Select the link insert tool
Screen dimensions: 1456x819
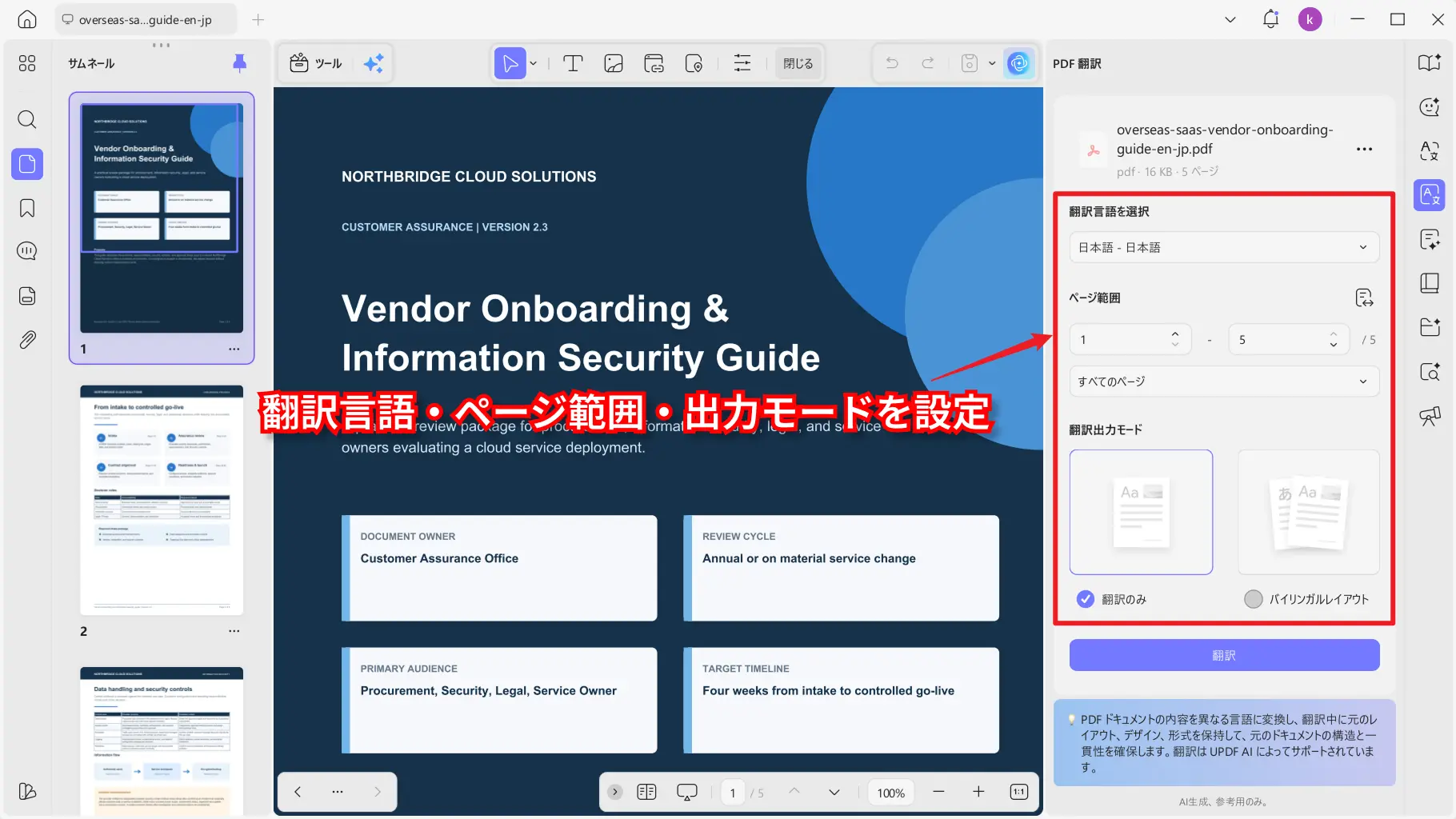tap(654, 63)
